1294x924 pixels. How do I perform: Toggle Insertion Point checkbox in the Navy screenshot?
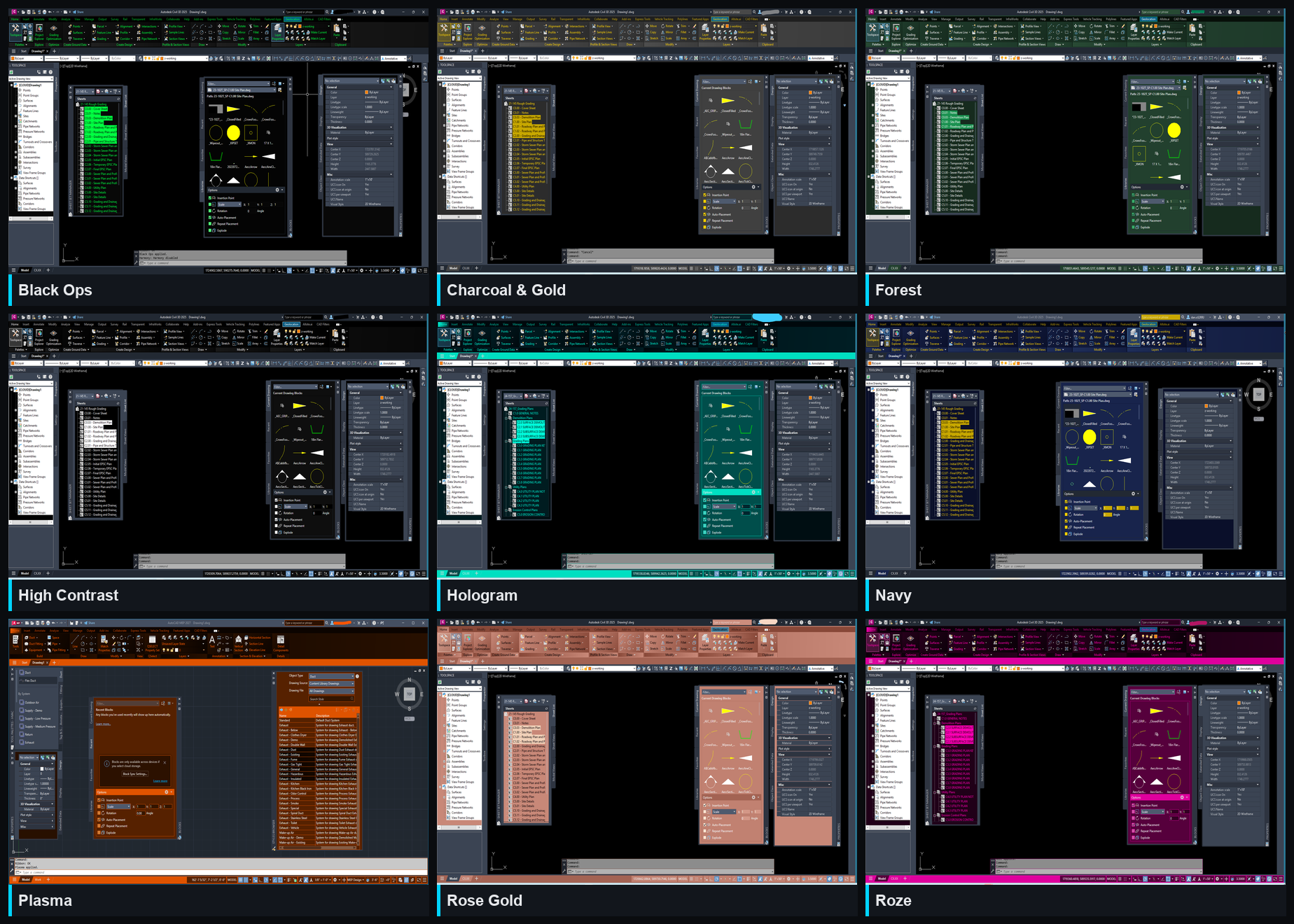1066,502
